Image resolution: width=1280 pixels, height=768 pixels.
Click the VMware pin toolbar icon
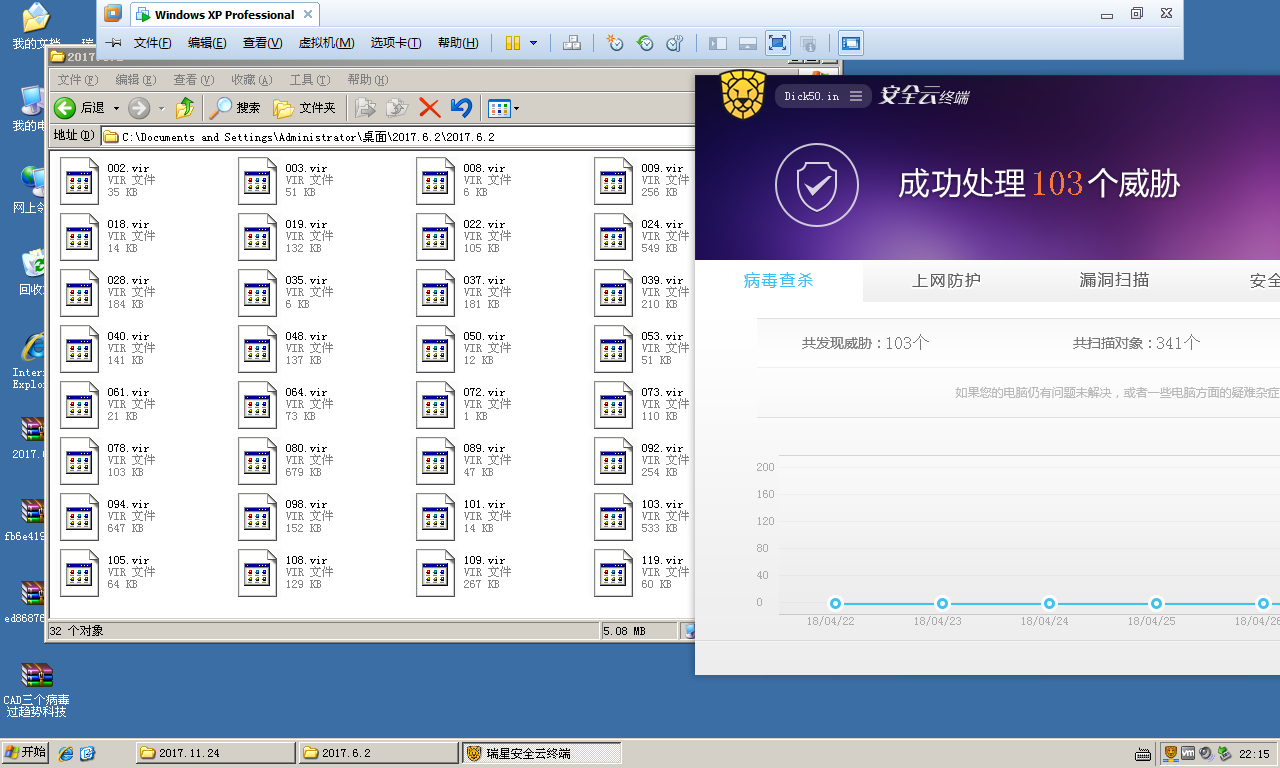coord(114,43)
